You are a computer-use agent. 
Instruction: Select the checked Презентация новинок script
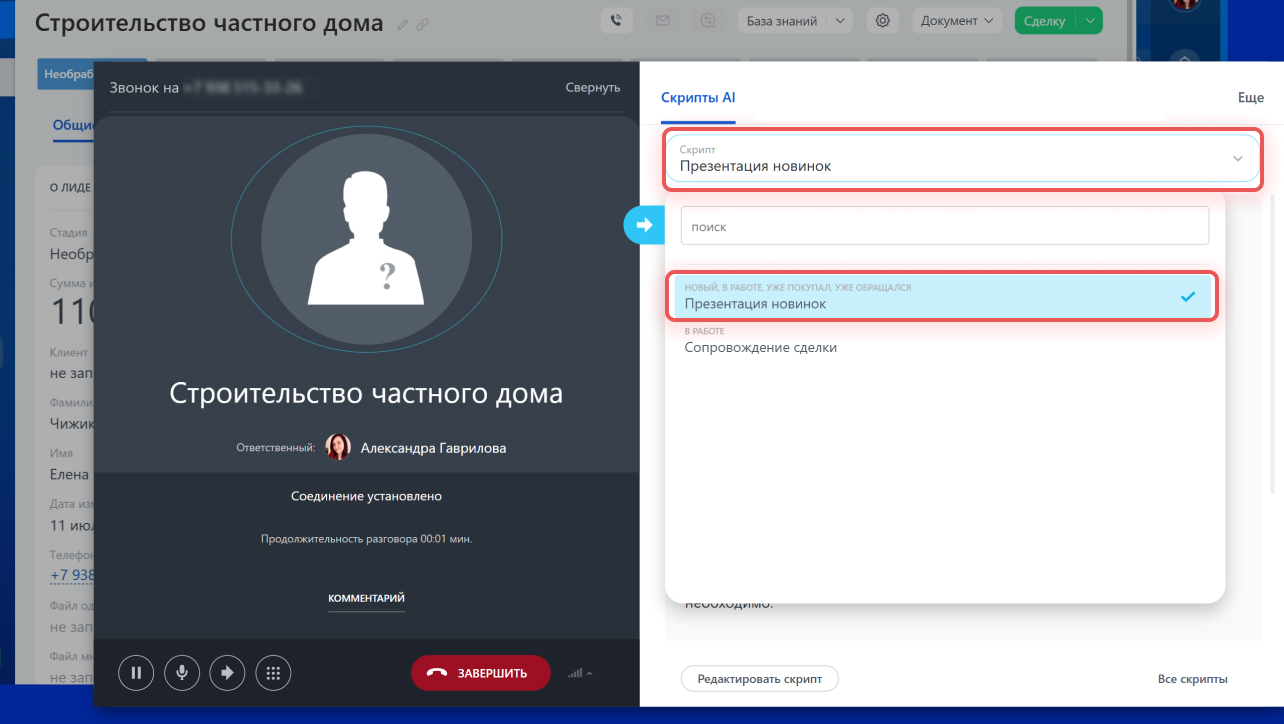(x=941, y=296)
